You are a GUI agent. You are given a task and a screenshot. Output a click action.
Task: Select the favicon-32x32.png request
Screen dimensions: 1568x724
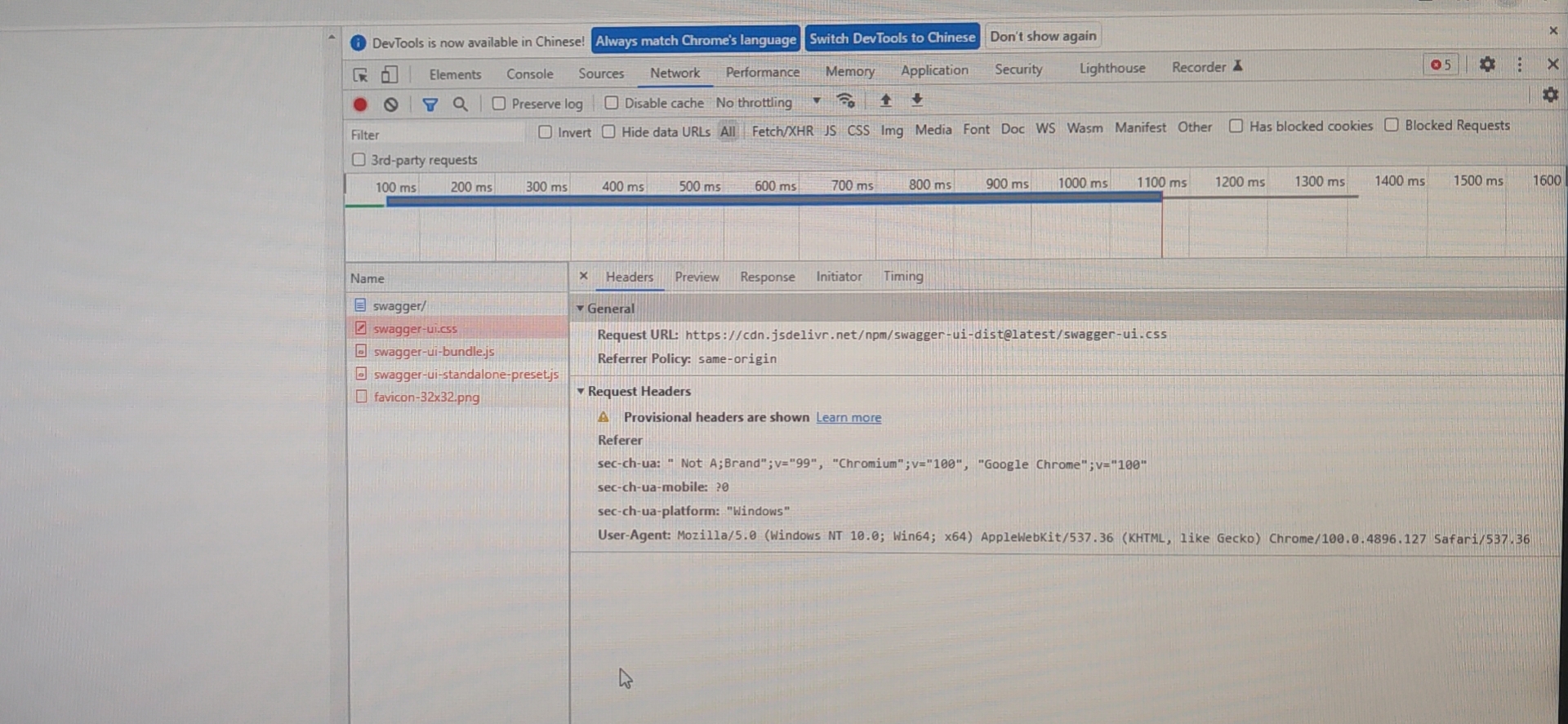pyautogui.click(x=426, y=398)
